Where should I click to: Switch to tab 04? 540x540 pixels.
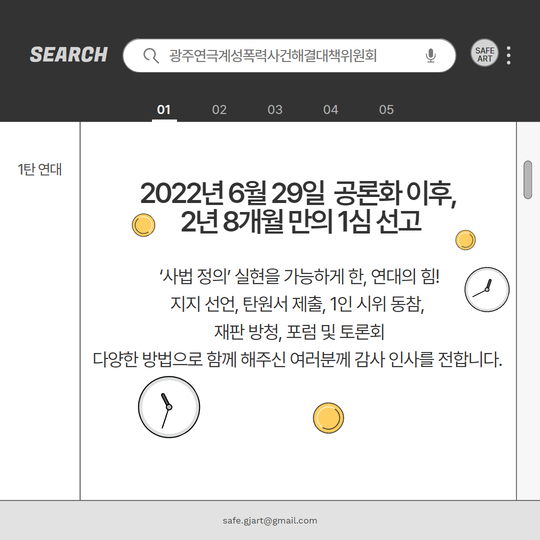331,110
